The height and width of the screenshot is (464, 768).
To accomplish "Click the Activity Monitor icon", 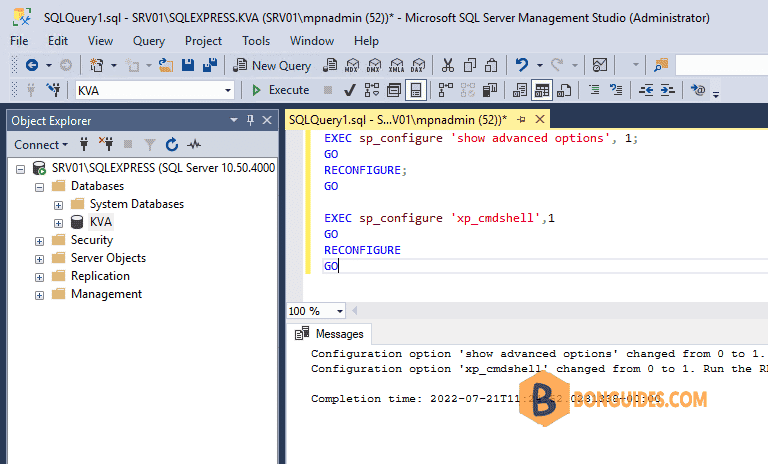I will tap(600, 65).
